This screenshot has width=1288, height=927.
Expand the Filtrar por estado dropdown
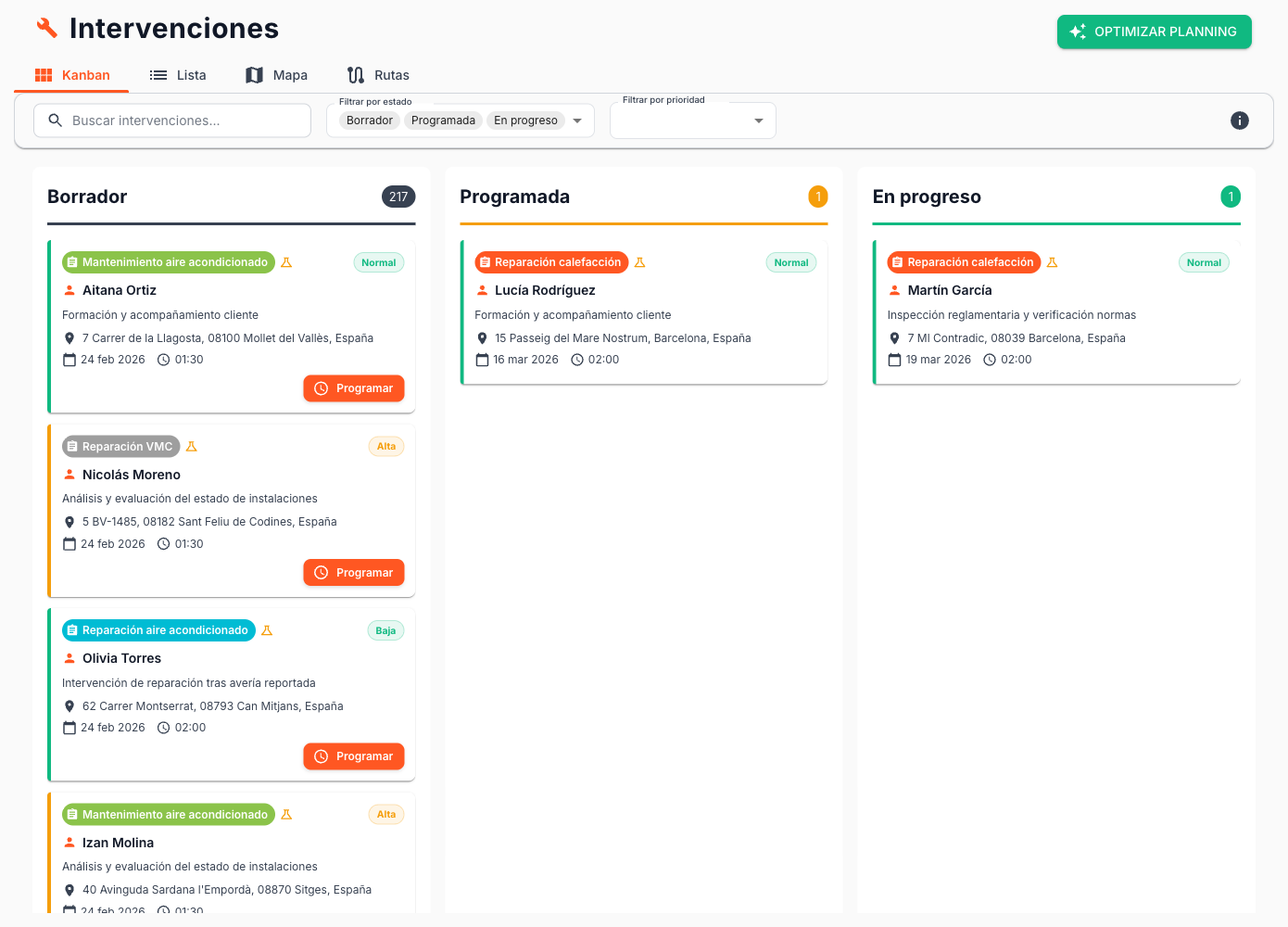click(x=577, y=121)
